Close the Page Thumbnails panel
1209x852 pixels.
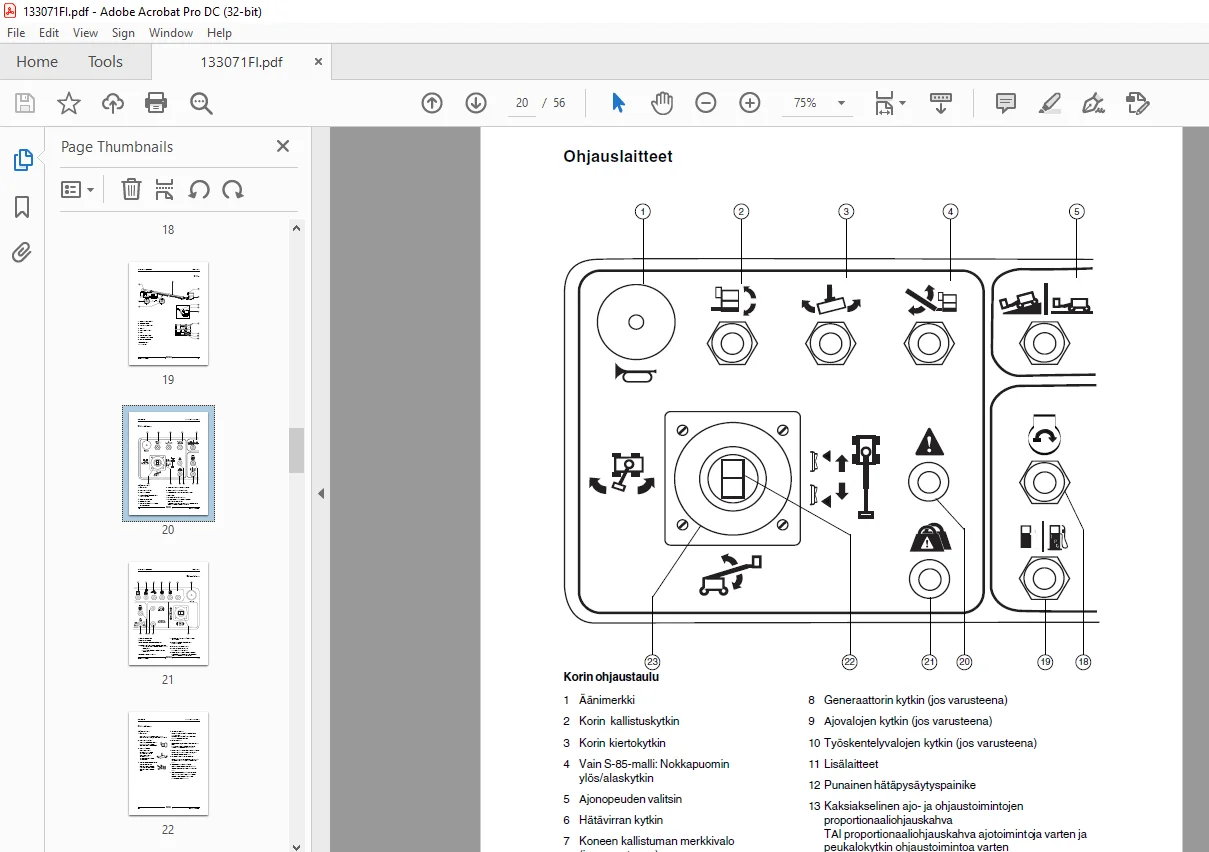[x=283, y=146]
